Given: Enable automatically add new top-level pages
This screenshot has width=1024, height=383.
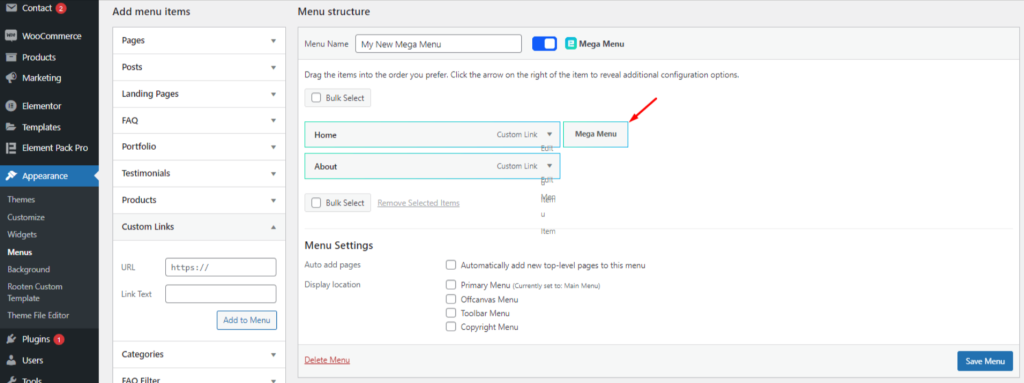Looking at the screenshot, I should (451, 265).
